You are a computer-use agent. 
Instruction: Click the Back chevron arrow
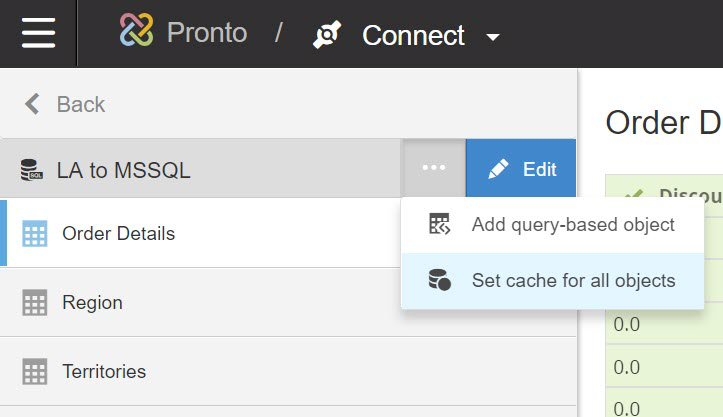coord(32,104)
